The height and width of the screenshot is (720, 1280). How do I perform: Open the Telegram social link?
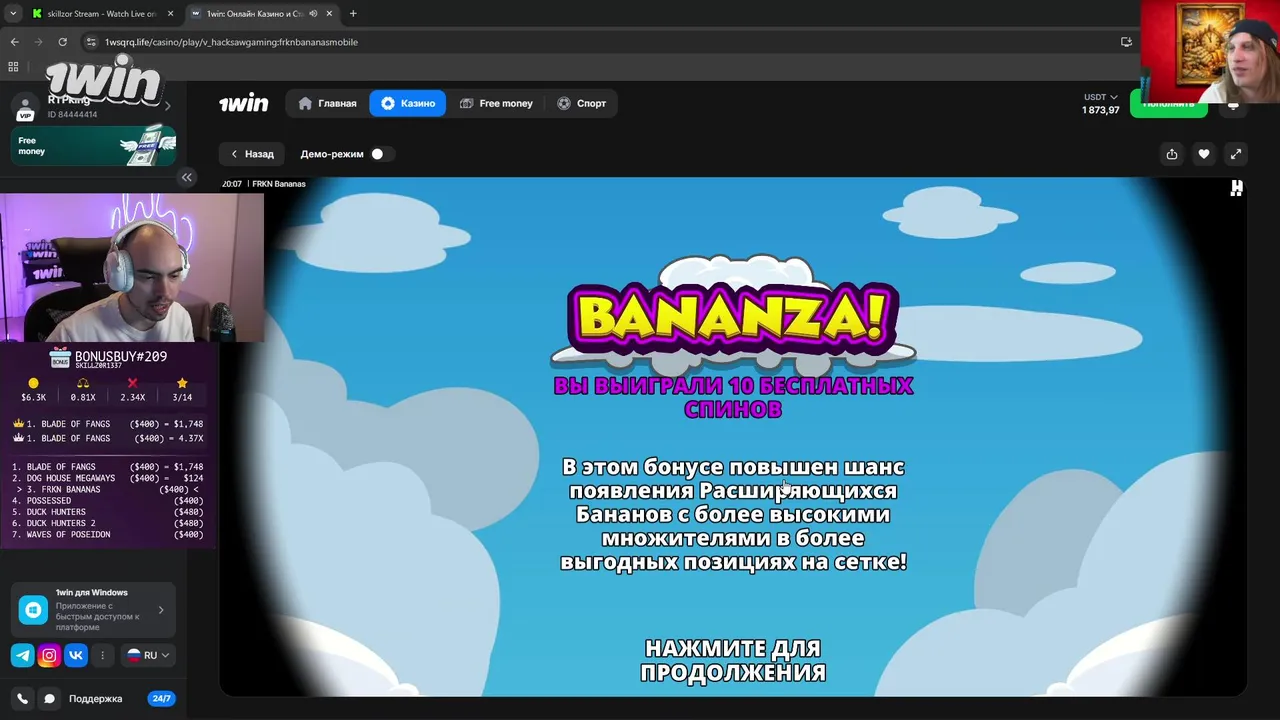click(22, 656)
